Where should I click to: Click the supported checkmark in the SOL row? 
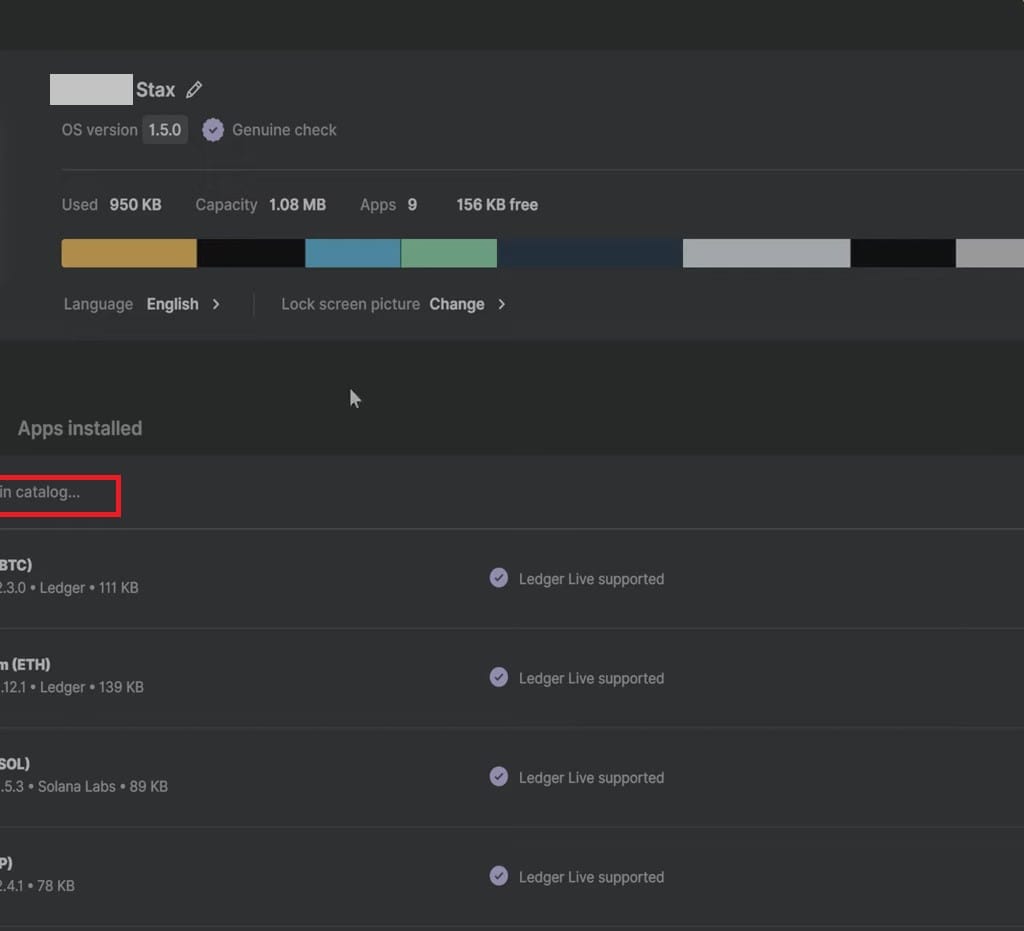pos(498,777)
